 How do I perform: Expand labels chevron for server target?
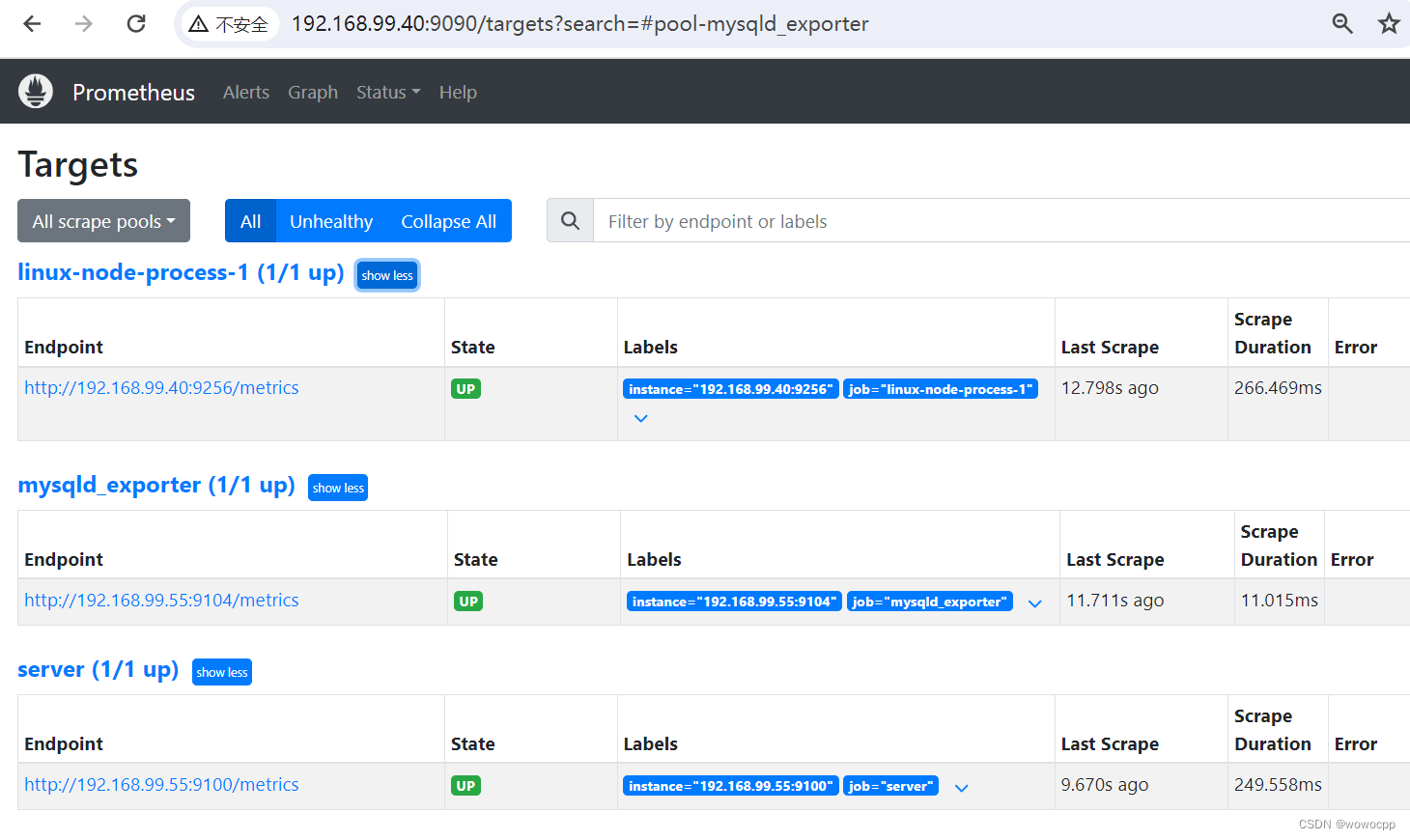961,788
